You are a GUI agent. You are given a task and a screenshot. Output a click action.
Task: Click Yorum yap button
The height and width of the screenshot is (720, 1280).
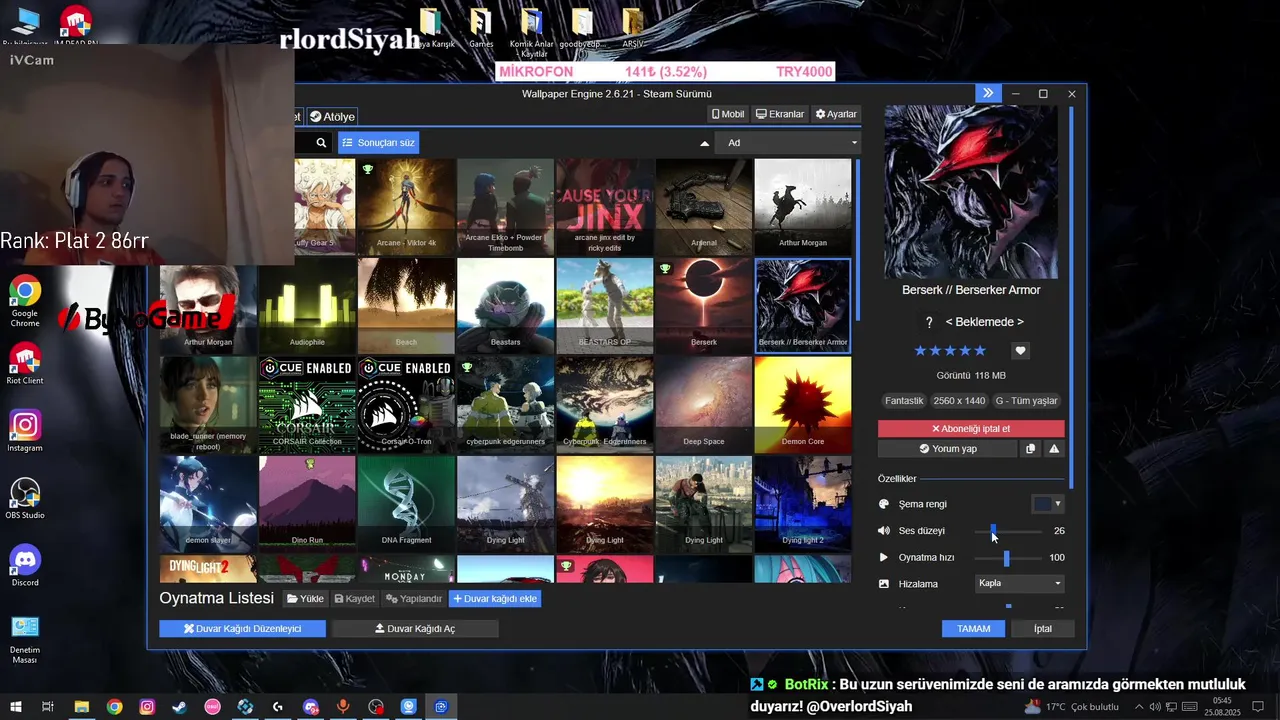tap(948, 449)
